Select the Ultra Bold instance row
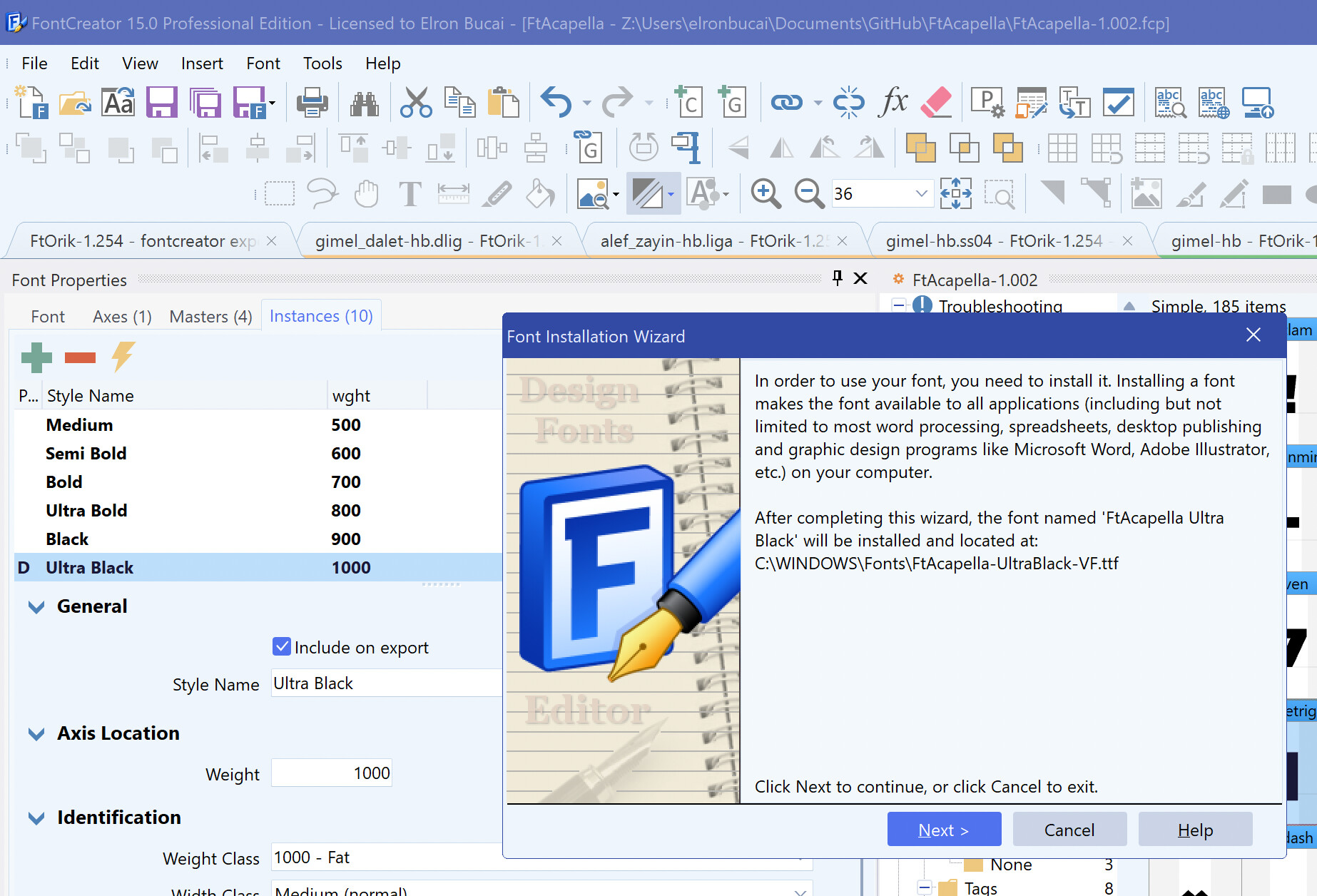Image resolution: width=1317 pixels, height=896 pixels. (x=258, y=510)
